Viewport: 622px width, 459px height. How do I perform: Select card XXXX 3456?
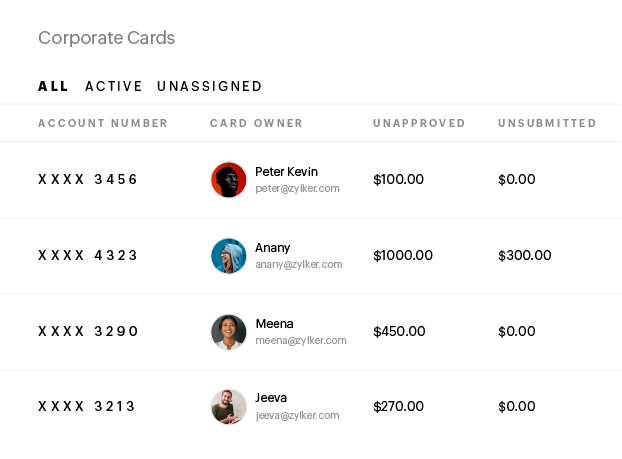[x=88, y=180]
